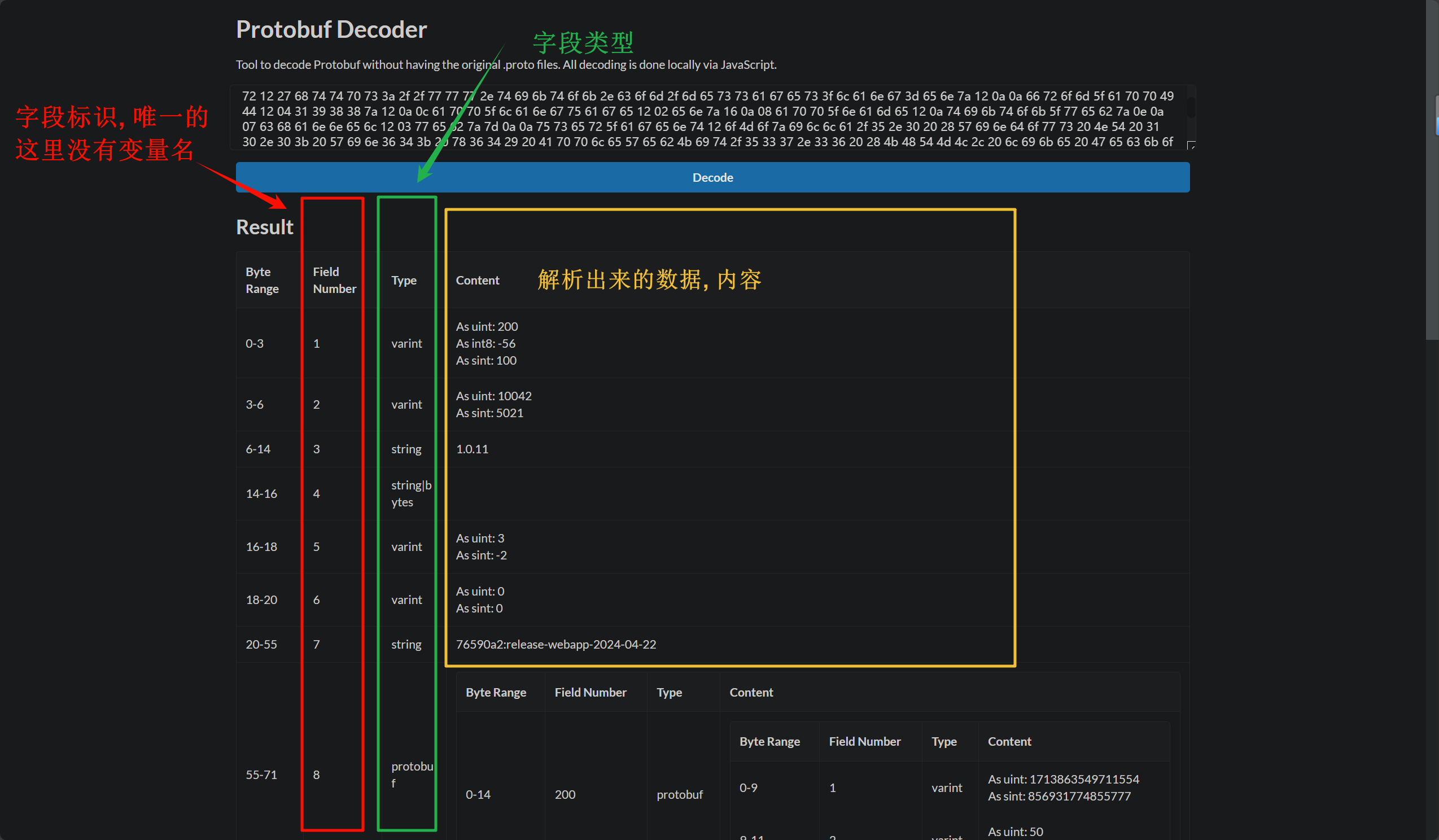Click nested table Field Number header
The width and height of the screenshot is (1439, 840).
coord(591,692)
